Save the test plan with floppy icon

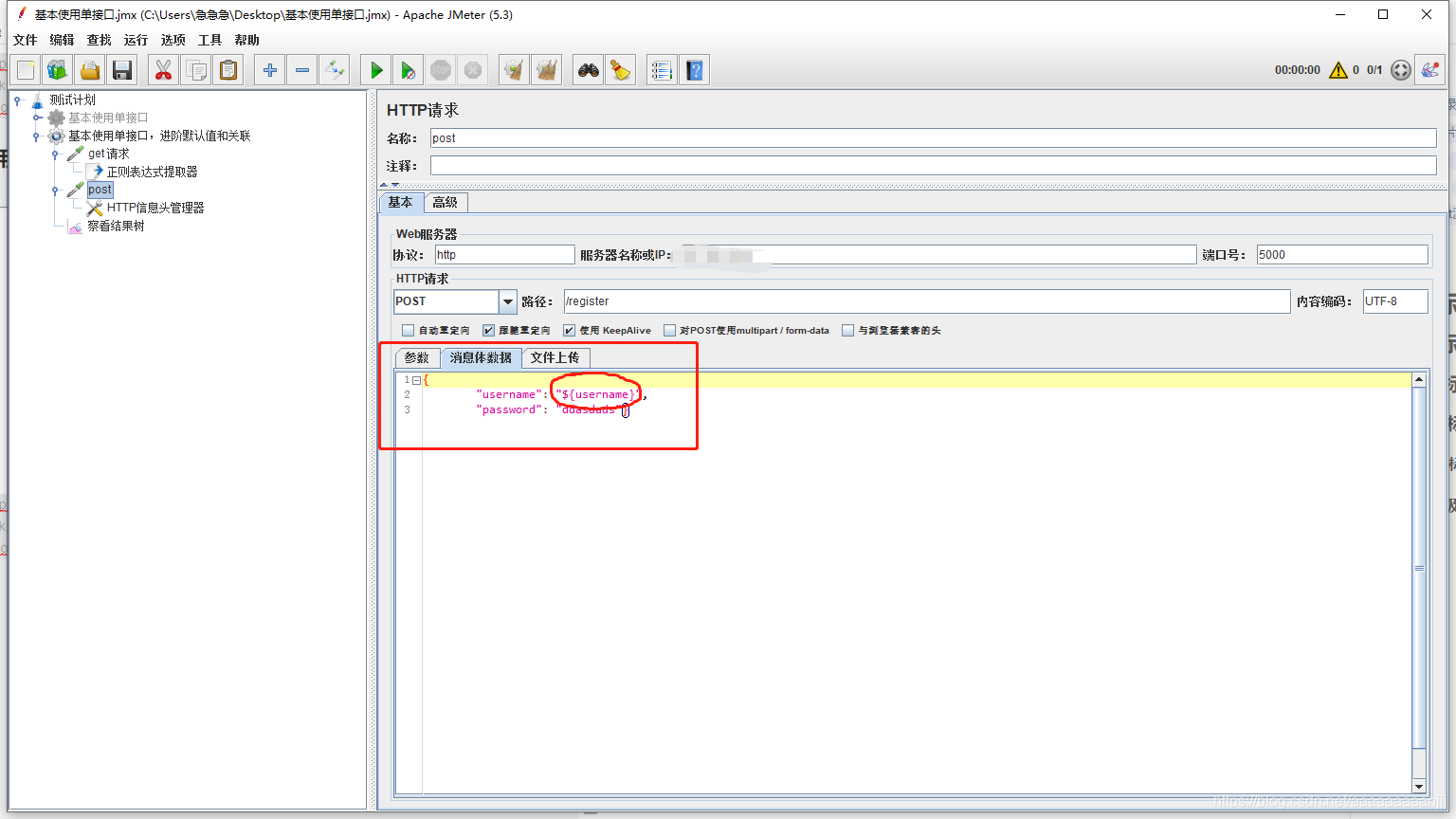click(122, 70)
